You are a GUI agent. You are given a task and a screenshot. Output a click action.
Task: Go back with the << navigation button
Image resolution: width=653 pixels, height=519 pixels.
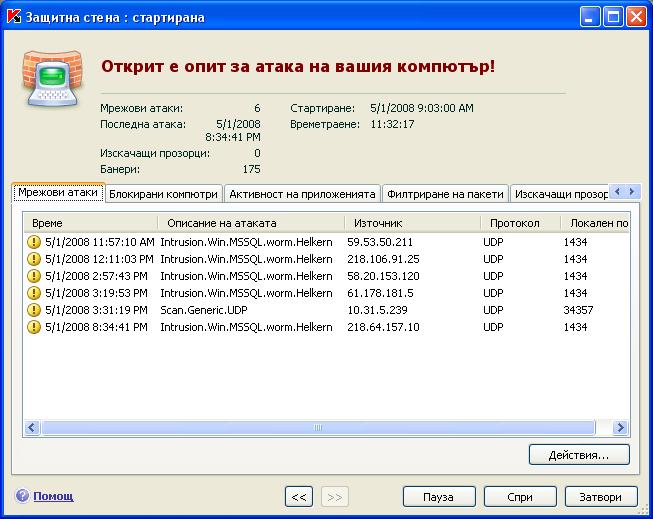tap(298, 497)
